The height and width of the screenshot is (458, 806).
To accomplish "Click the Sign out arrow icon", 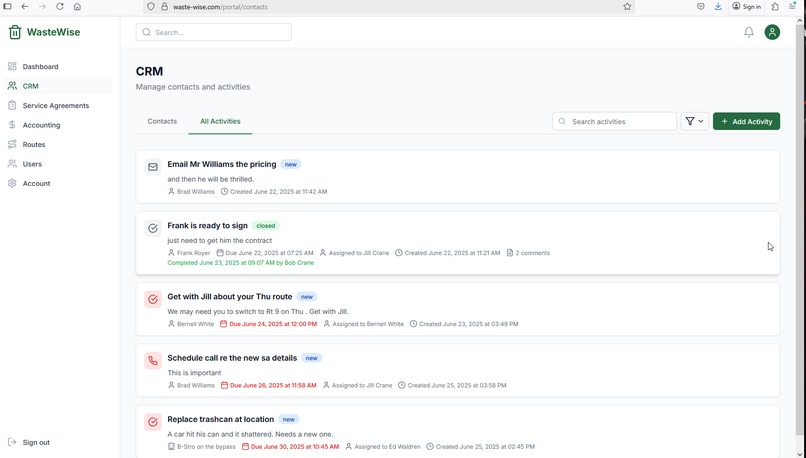I will tap(12, 442).
